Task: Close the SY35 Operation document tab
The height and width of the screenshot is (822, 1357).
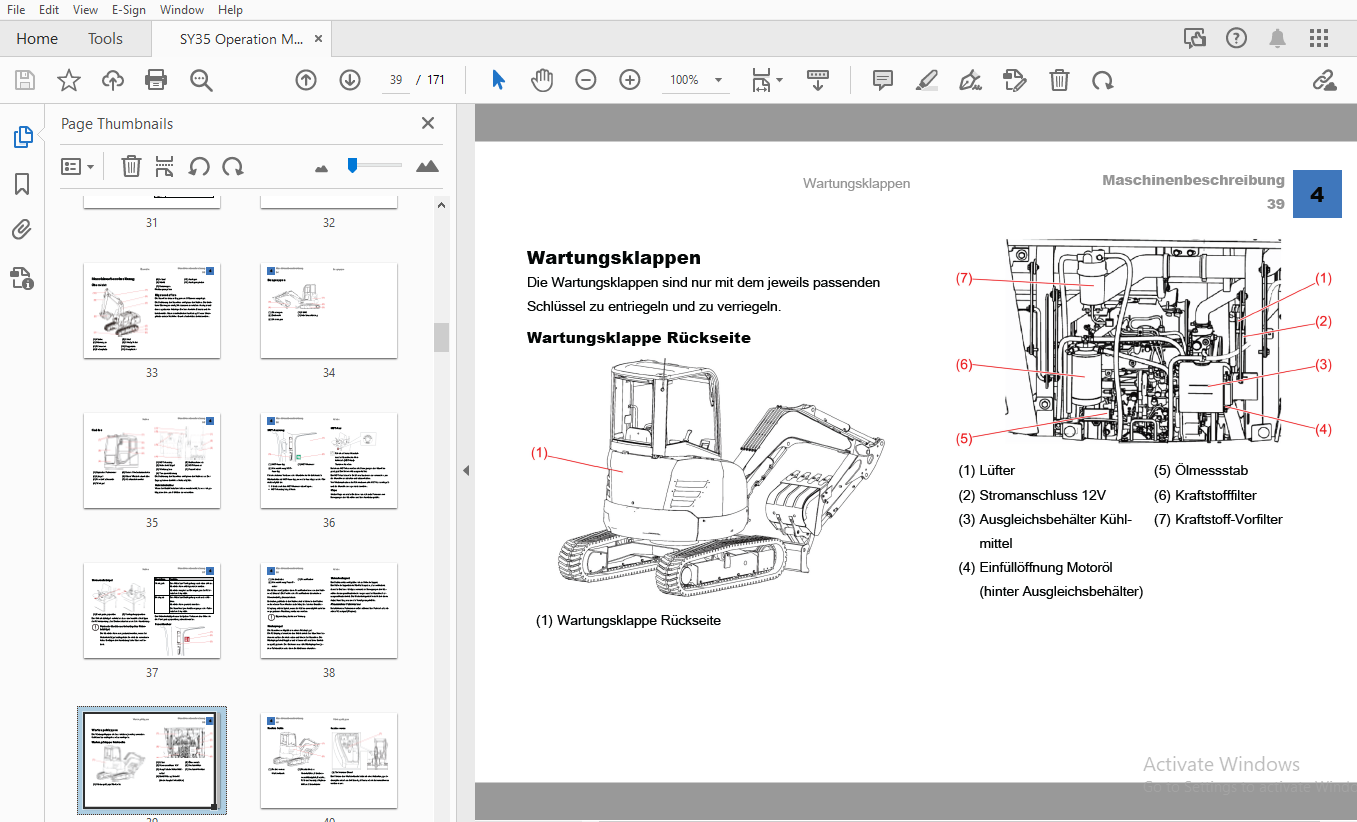Action: point(319,39)
